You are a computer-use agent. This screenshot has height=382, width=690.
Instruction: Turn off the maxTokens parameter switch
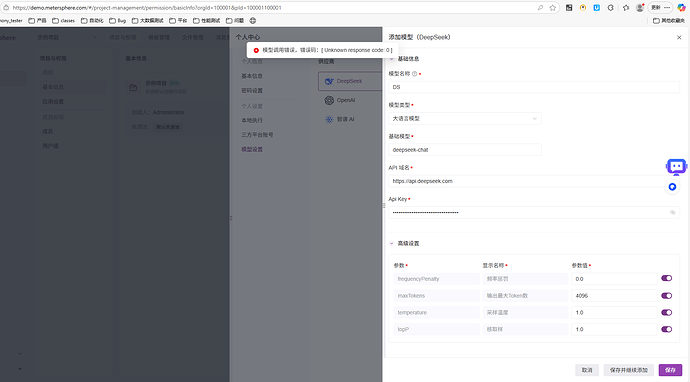667,296
